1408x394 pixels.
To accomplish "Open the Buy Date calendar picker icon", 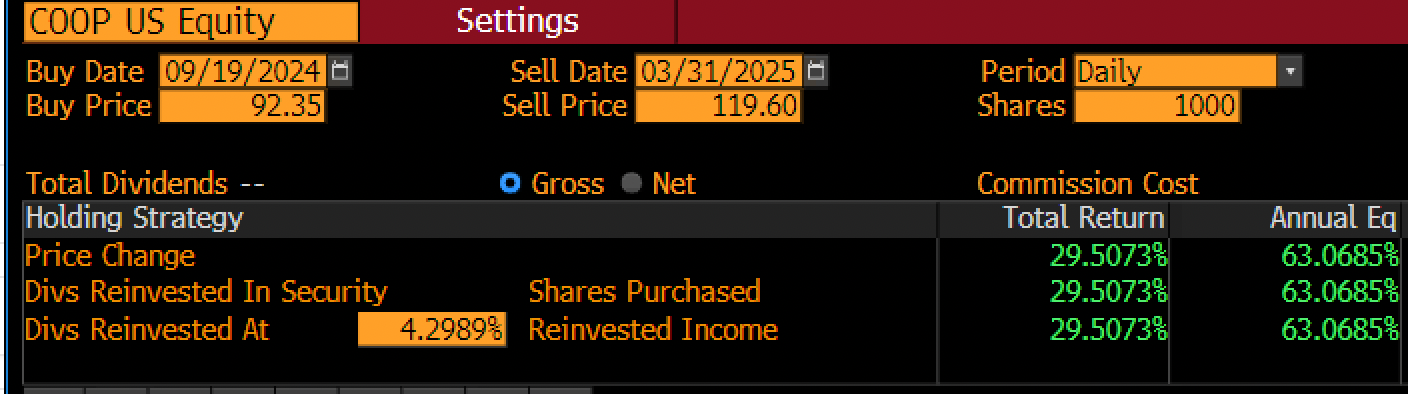I will [340, 72].
